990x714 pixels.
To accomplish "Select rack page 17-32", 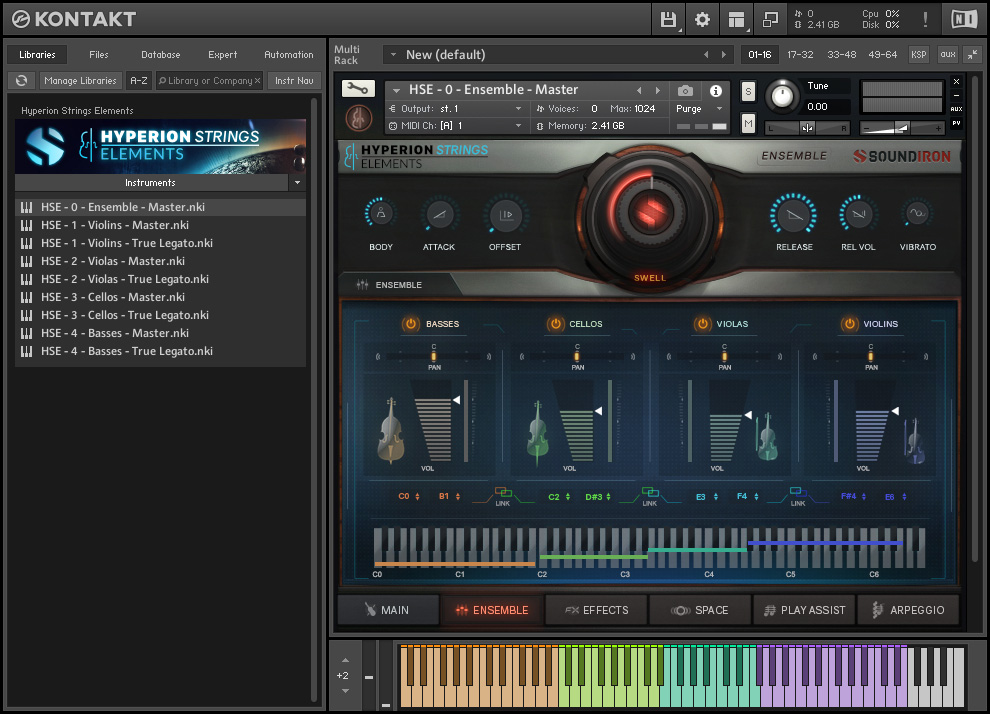I will tap(800, 55).
